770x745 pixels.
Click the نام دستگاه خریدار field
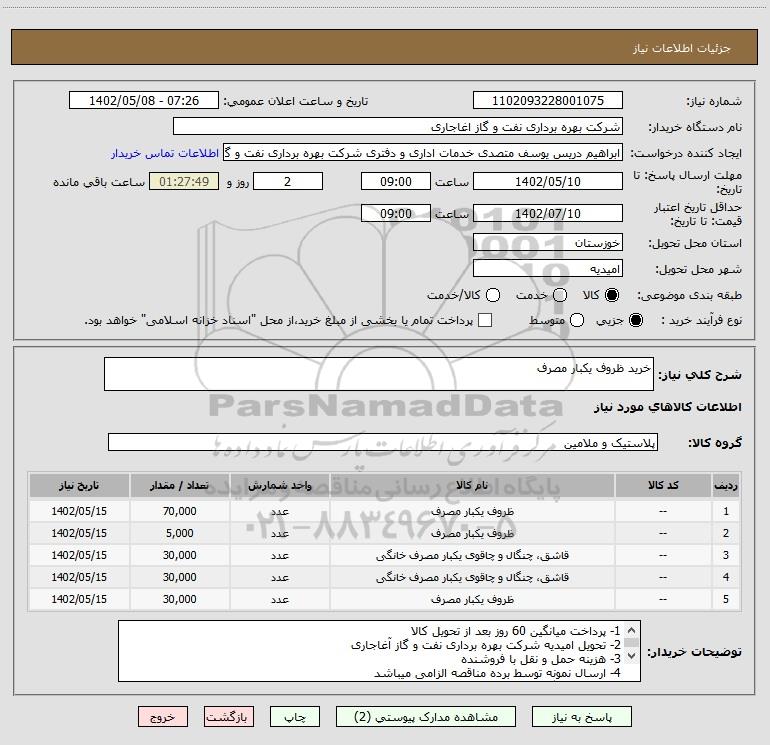(398, 126)
